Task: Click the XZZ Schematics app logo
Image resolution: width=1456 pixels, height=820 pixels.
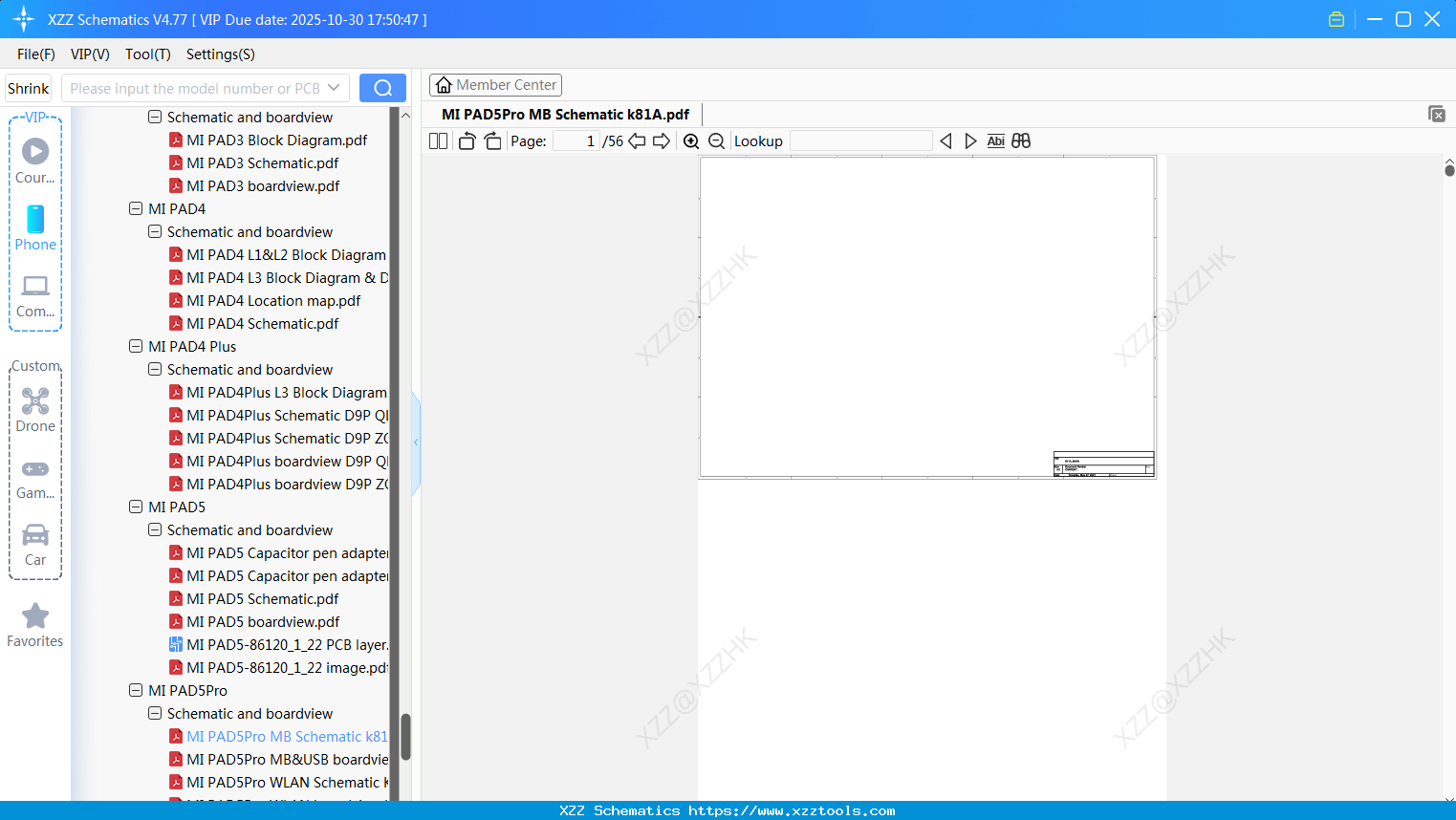Action: coord(24,19)
